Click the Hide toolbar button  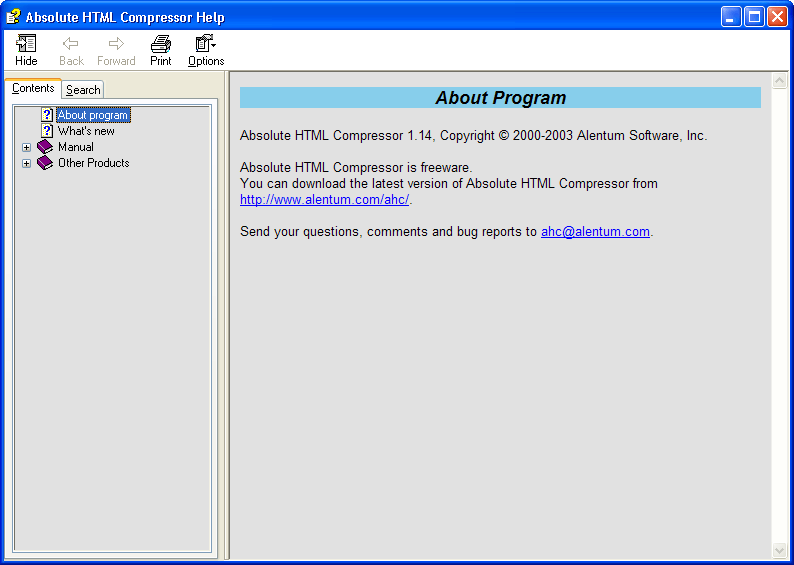point(26,50)
